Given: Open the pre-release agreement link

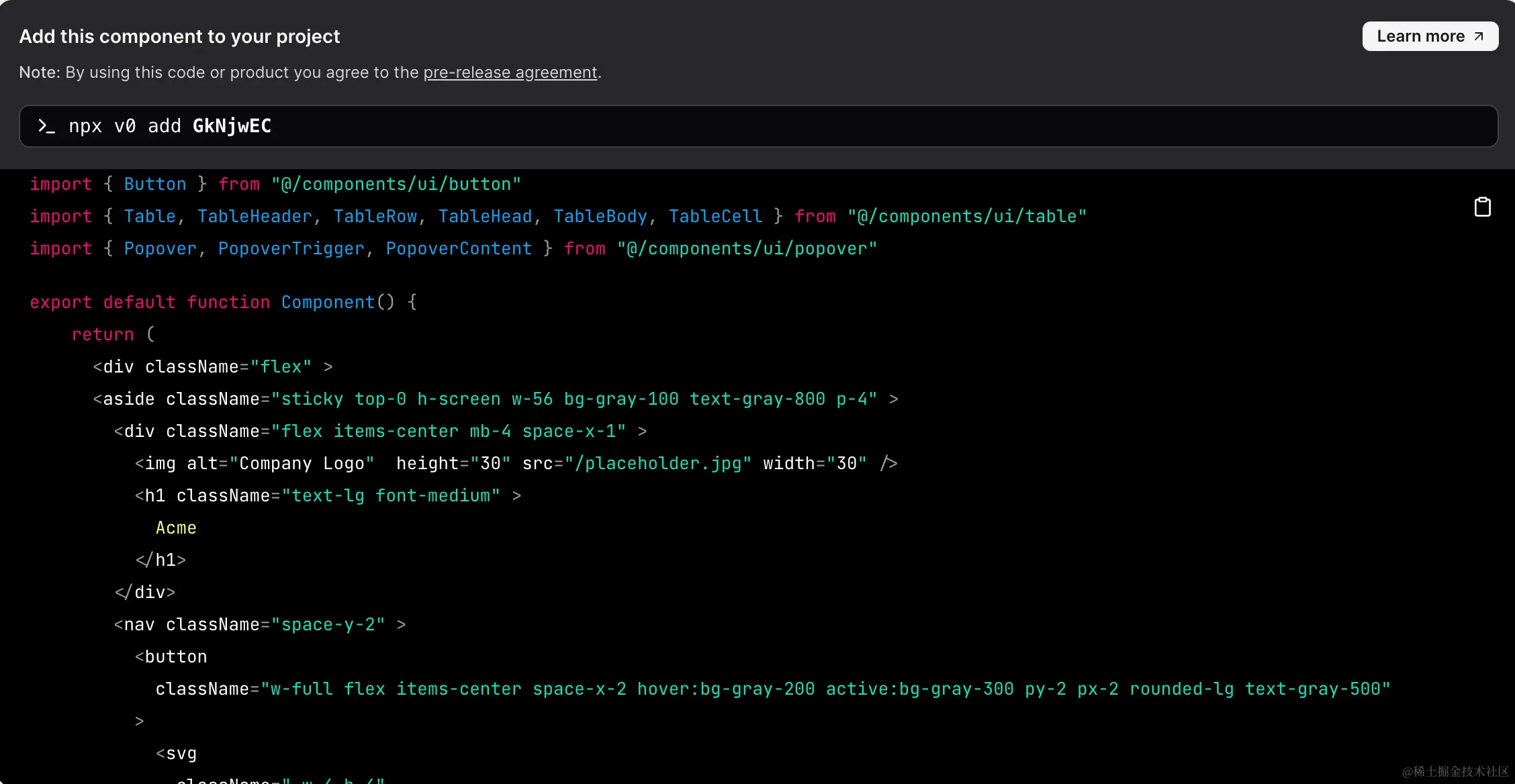Looking at the screenshot, I should (x=510, y=72).
